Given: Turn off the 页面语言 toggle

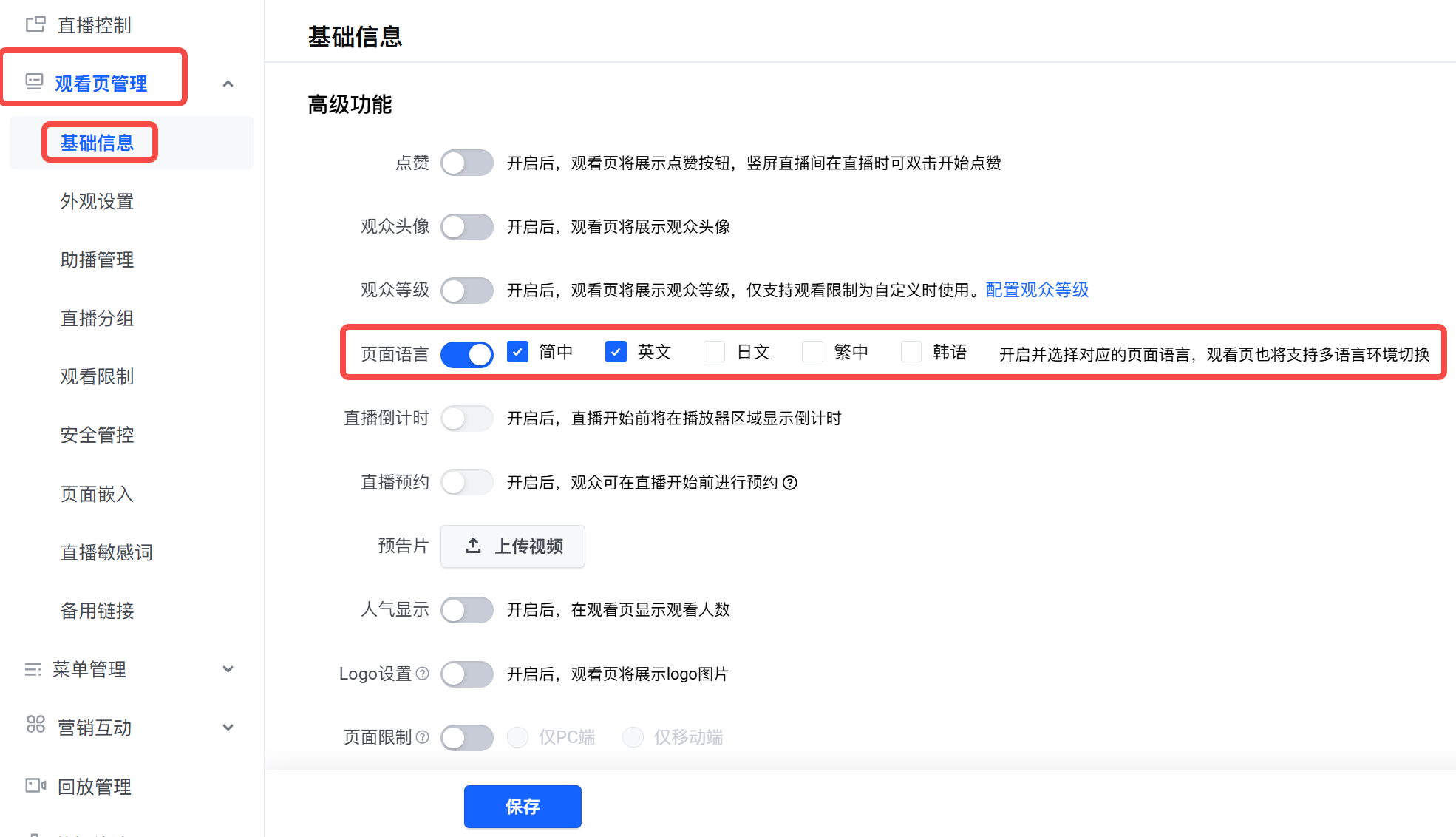Looking at the screenshot, I should (x=466, y=354).
